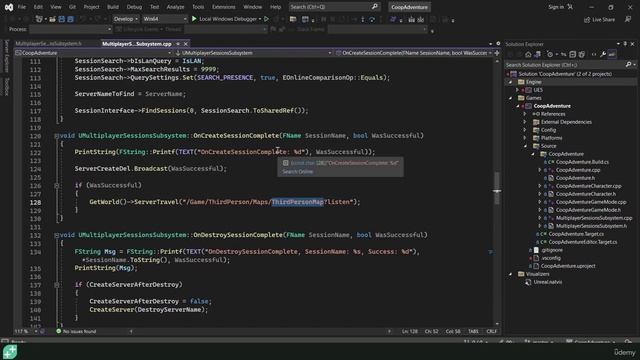Click the Open File toolbar icon
640x360 pixels.
(52, 19)
